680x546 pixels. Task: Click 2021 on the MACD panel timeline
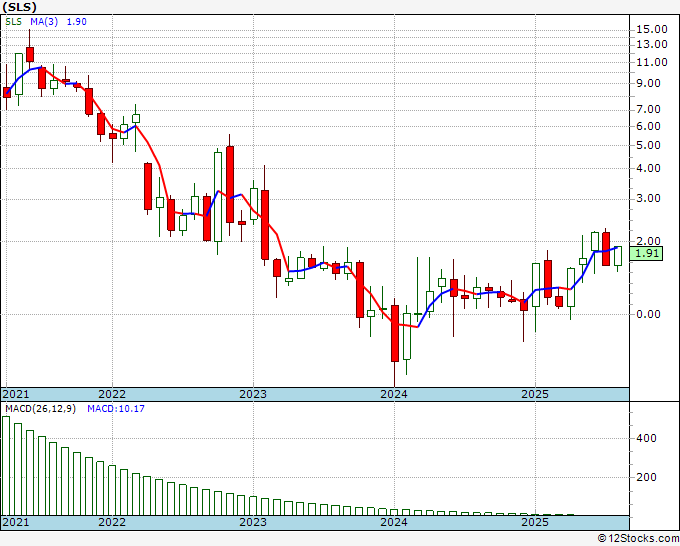pyautogui.click(x=15, y=522)
